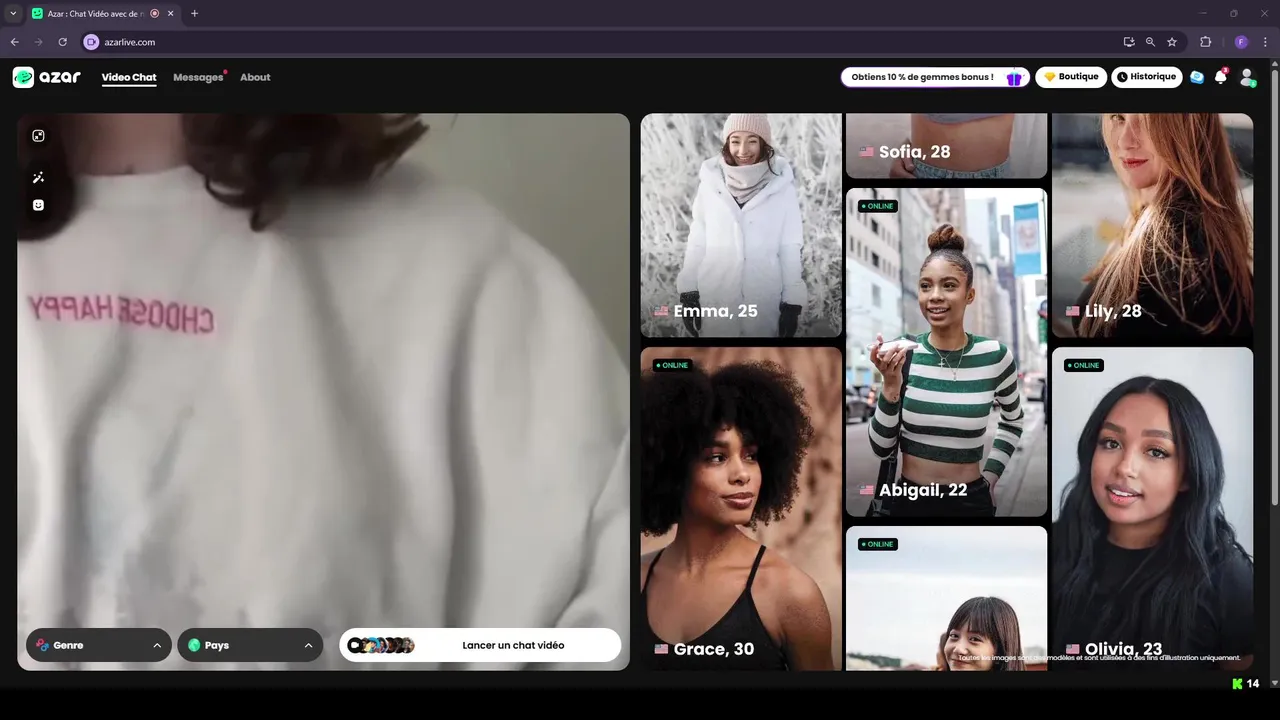Click Lancer un chat vidéo
The image size is (1280, 720).
tap(480, 645)
